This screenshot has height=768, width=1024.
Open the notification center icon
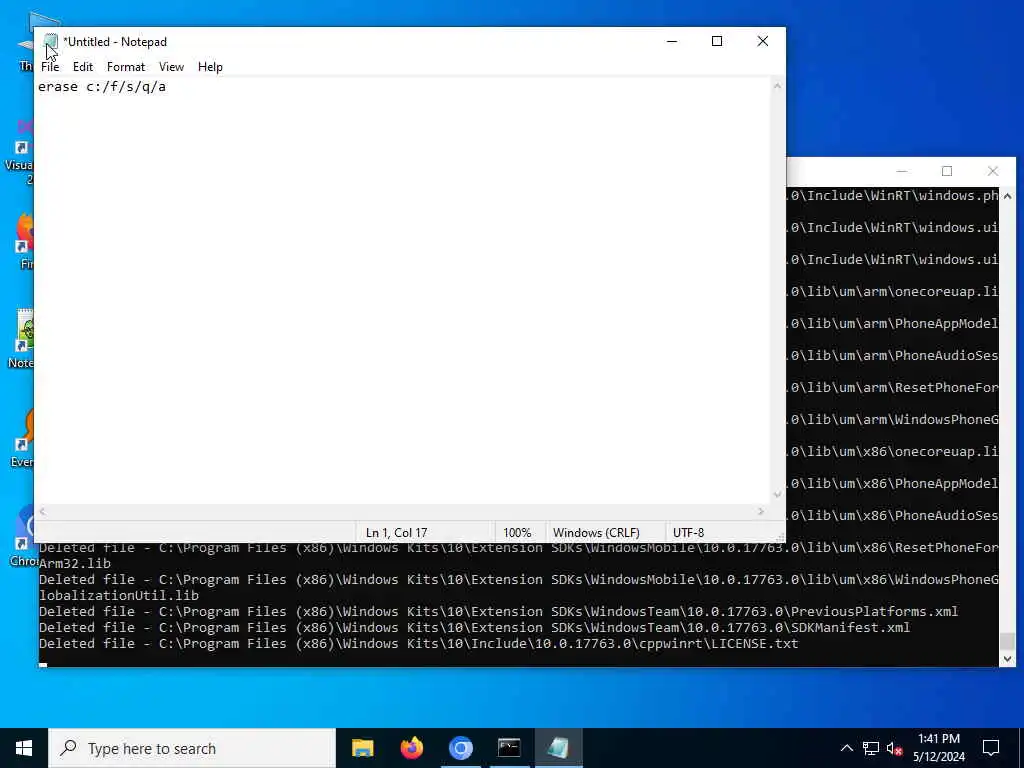coord(991,748)
